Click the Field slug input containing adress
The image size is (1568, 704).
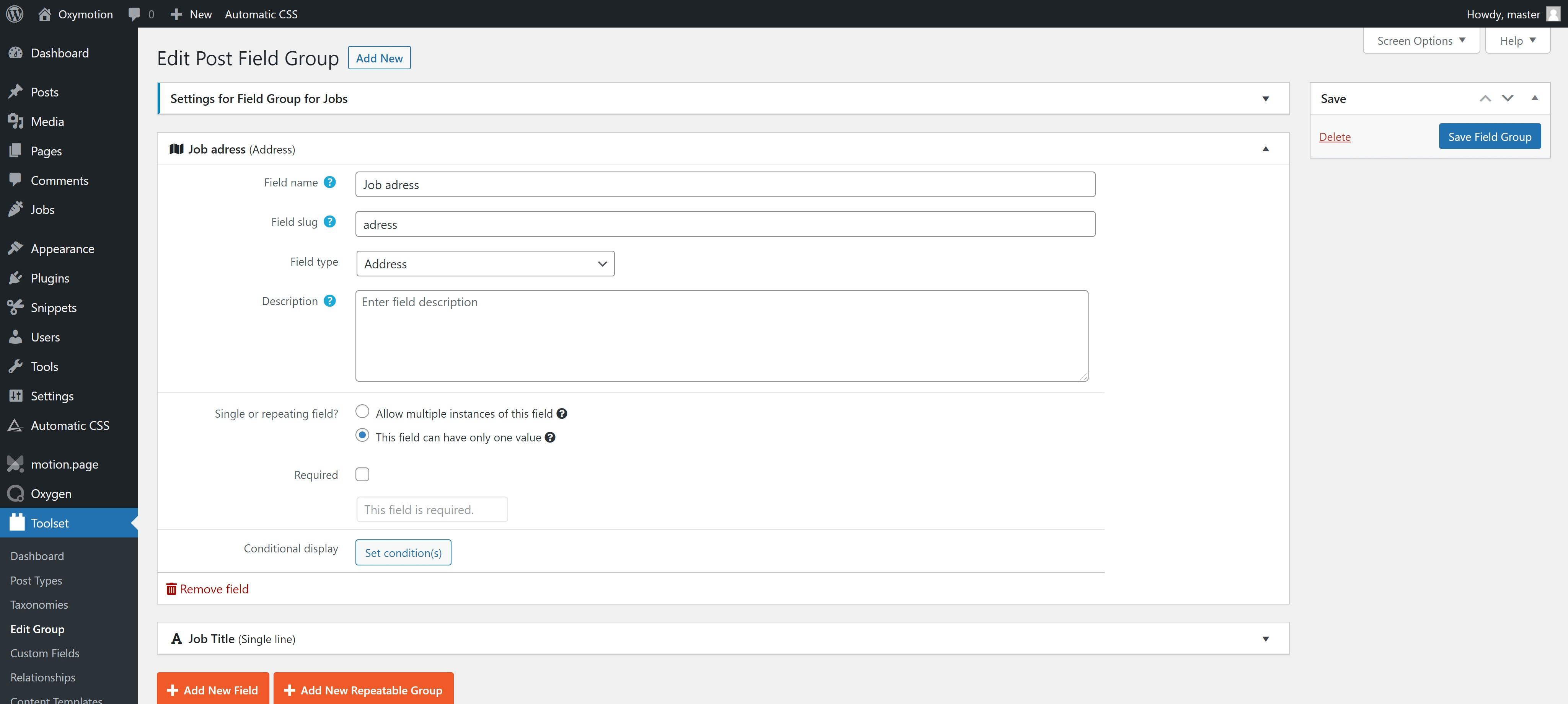pyautogui.click(x=725, y=224)
